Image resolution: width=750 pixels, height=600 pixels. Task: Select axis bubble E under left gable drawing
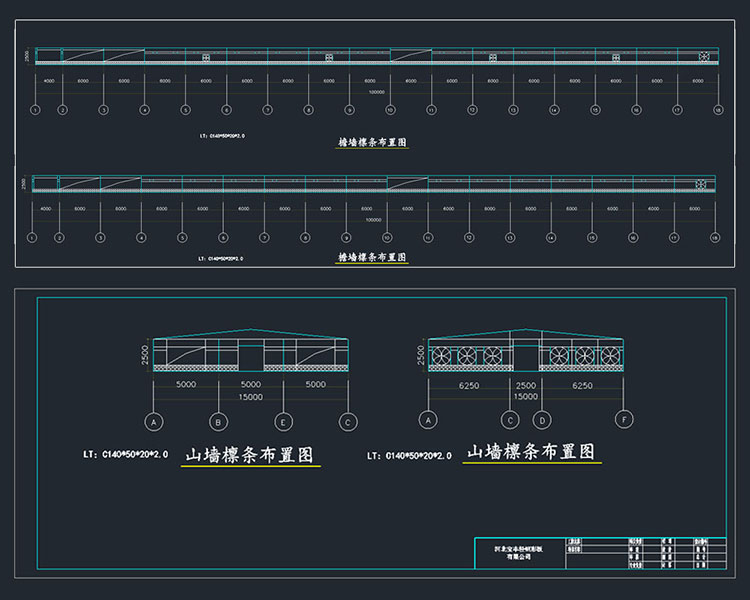[x=284, y=422]
